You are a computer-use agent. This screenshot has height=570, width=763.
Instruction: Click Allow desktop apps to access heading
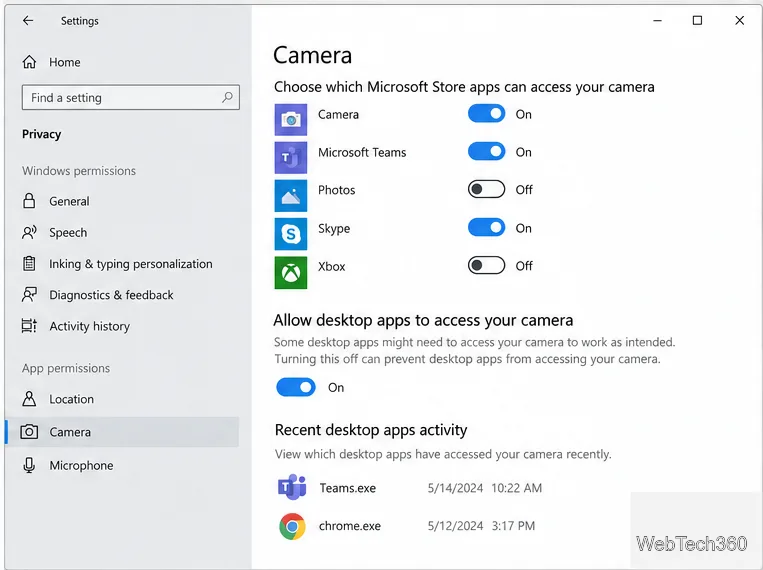coord(423,320)
